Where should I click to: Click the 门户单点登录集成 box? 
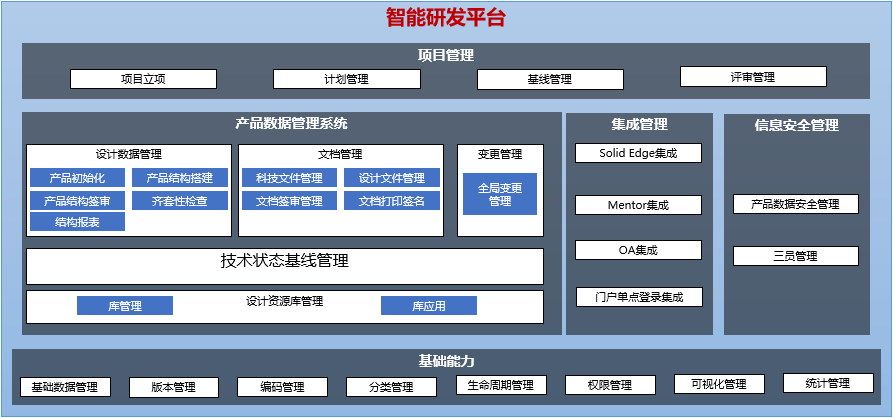click(639, 297)
